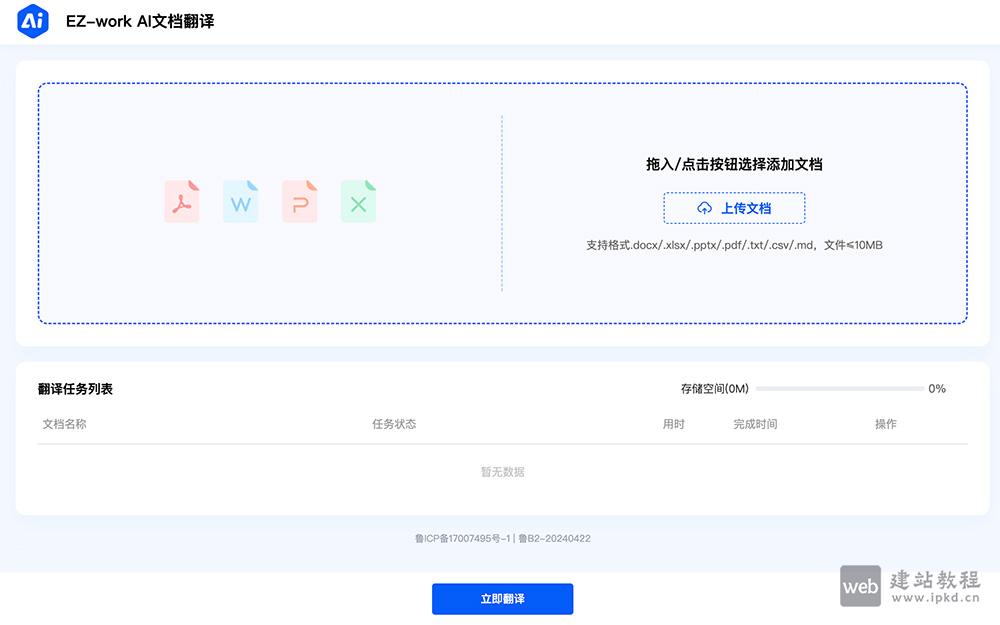Select the PDF document icon
Screen dimensions: 1000x625
(181, 200)
